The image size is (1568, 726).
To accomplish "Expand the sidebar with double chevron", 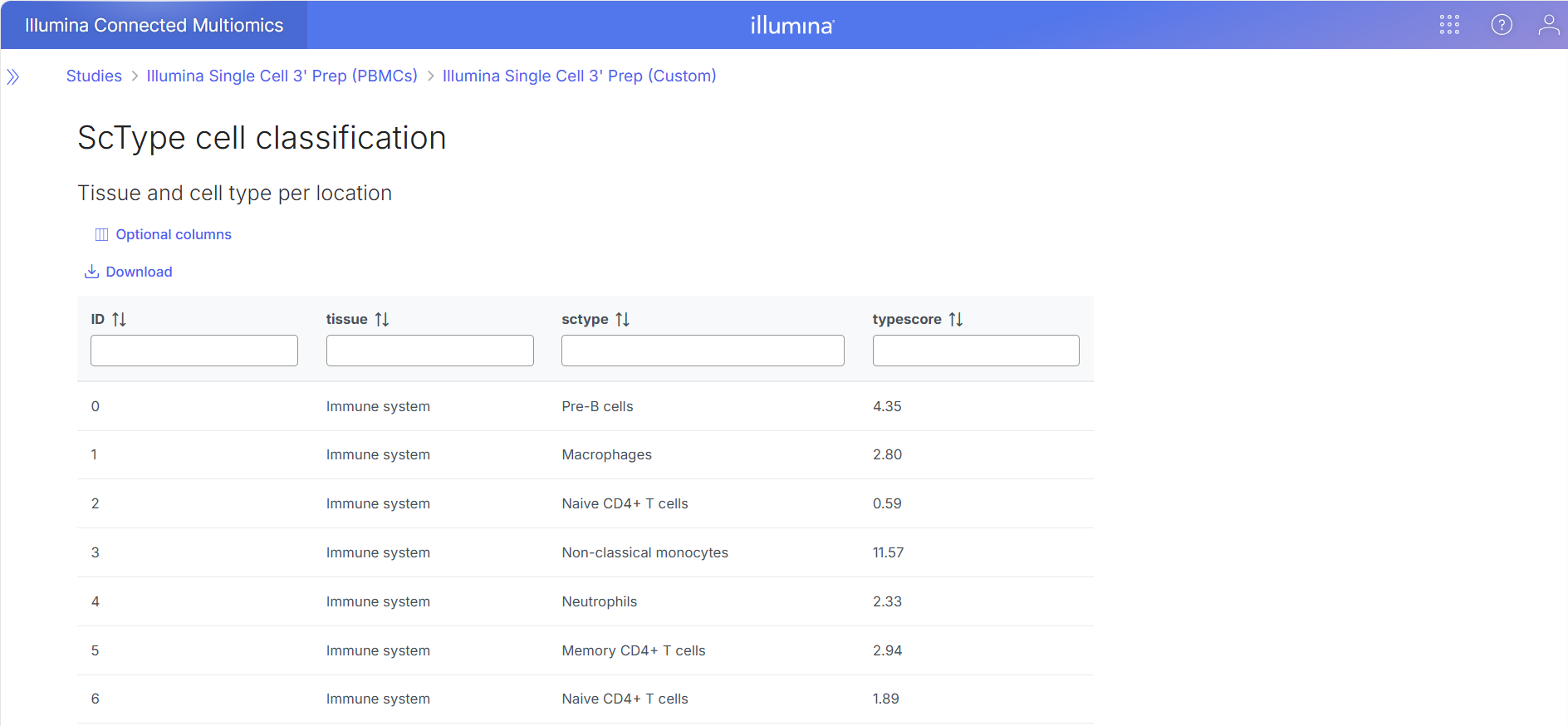I will tap(13, 77).
